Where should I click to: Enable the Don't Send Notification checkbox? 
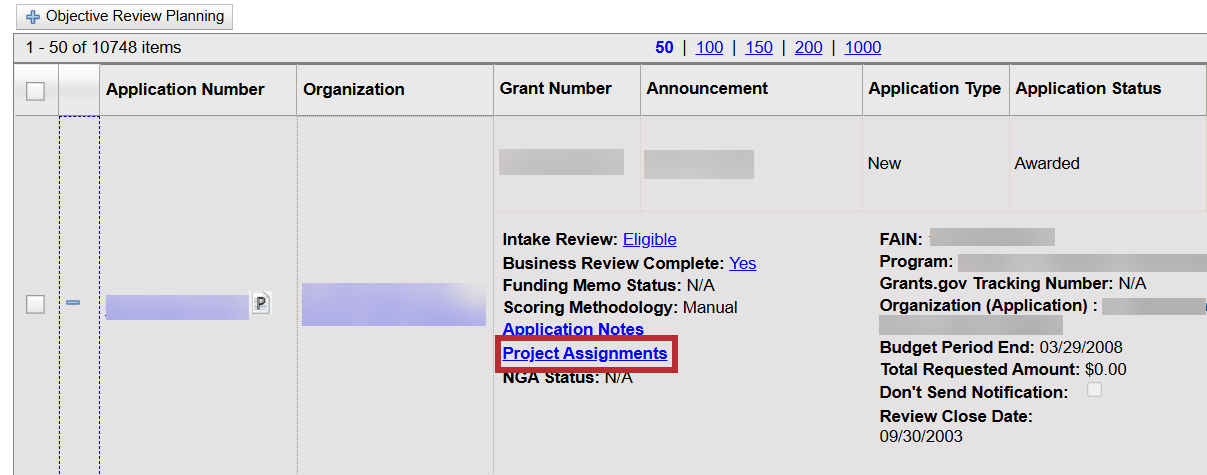(x=1094, y=390)
